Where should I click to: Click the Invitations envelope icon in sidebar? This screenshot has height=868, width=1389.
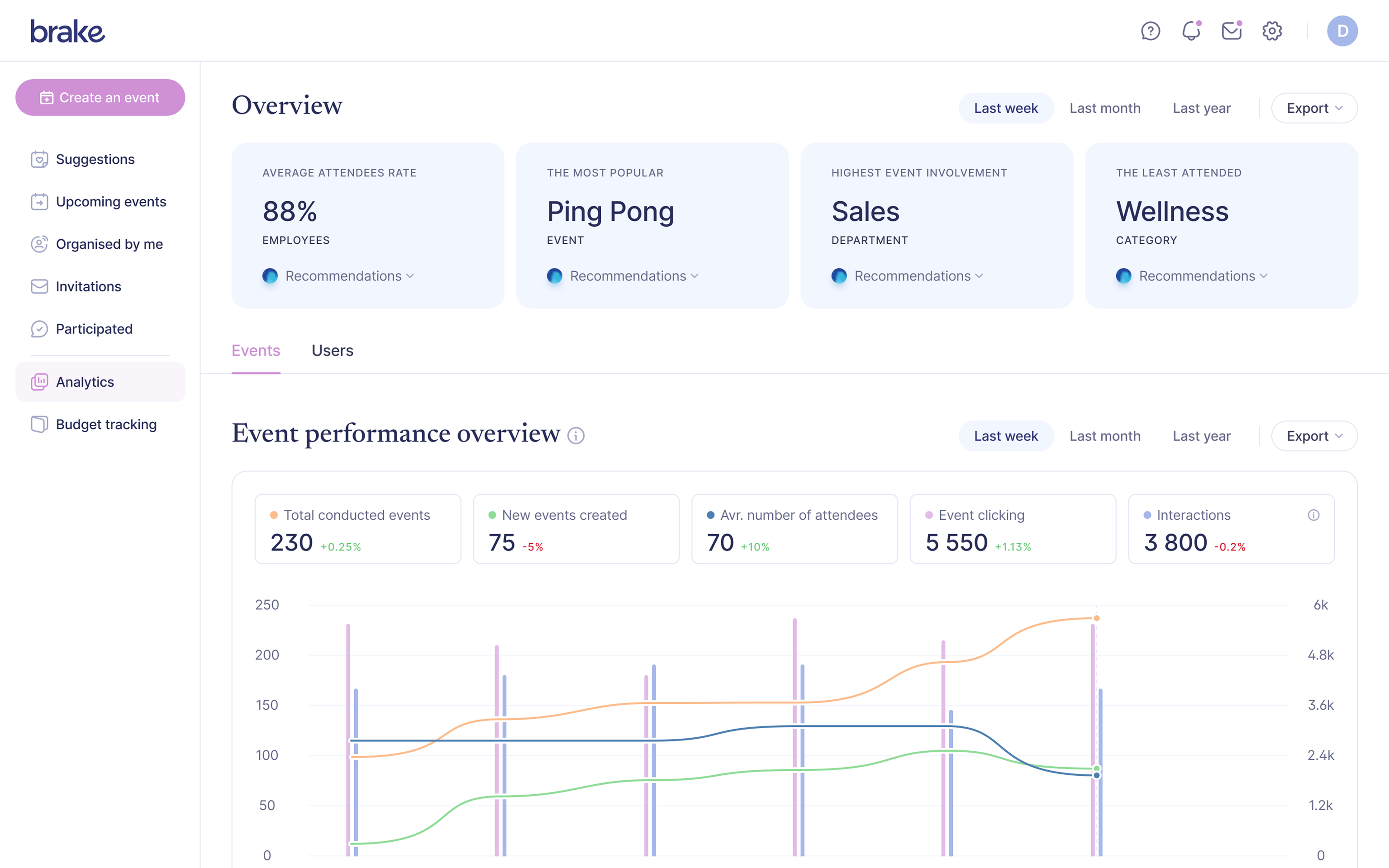coord(39,286)
